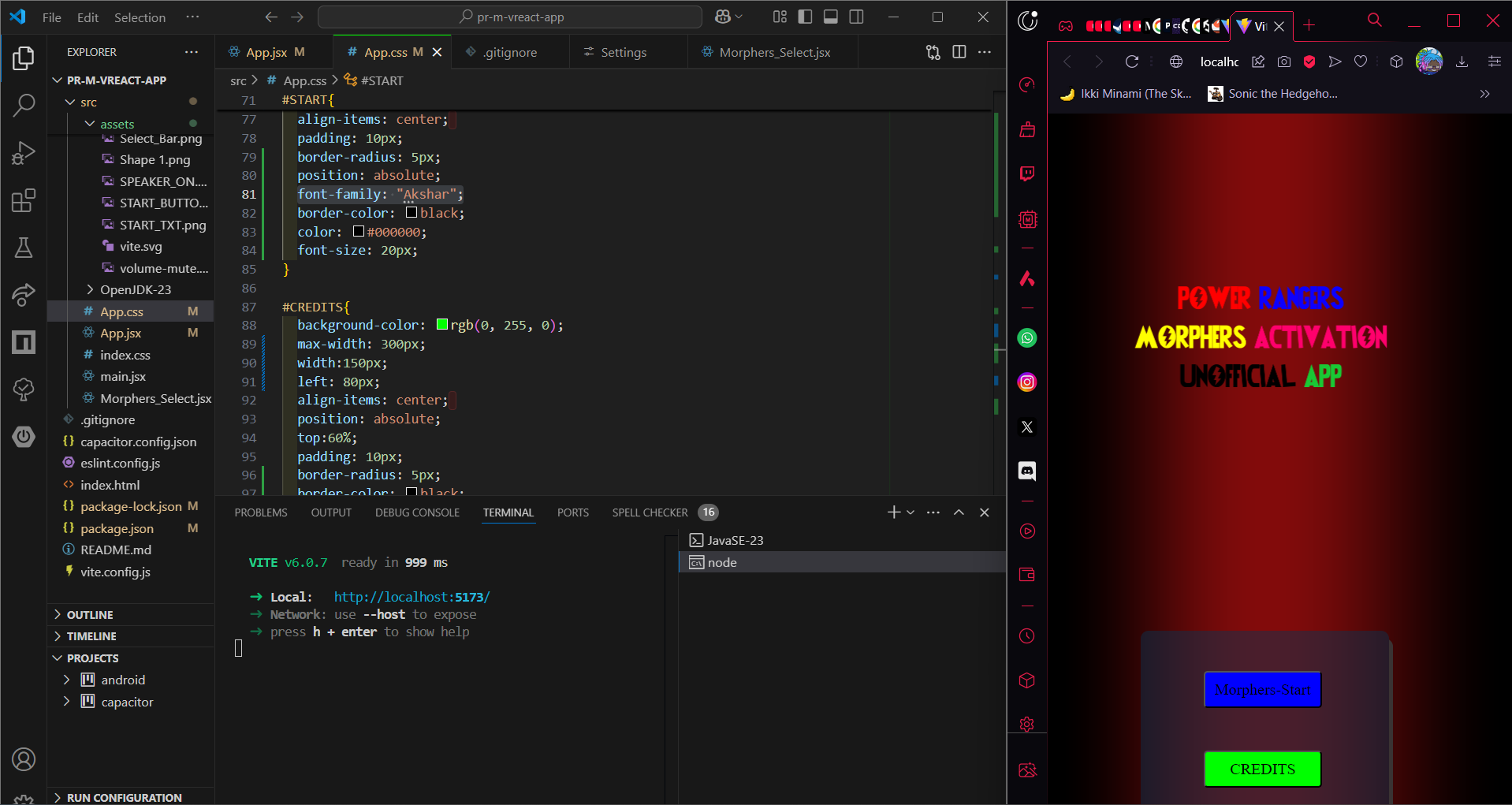Open START_TXT.png in assets
The image size is (1512, 805).
tap(162, 225)
